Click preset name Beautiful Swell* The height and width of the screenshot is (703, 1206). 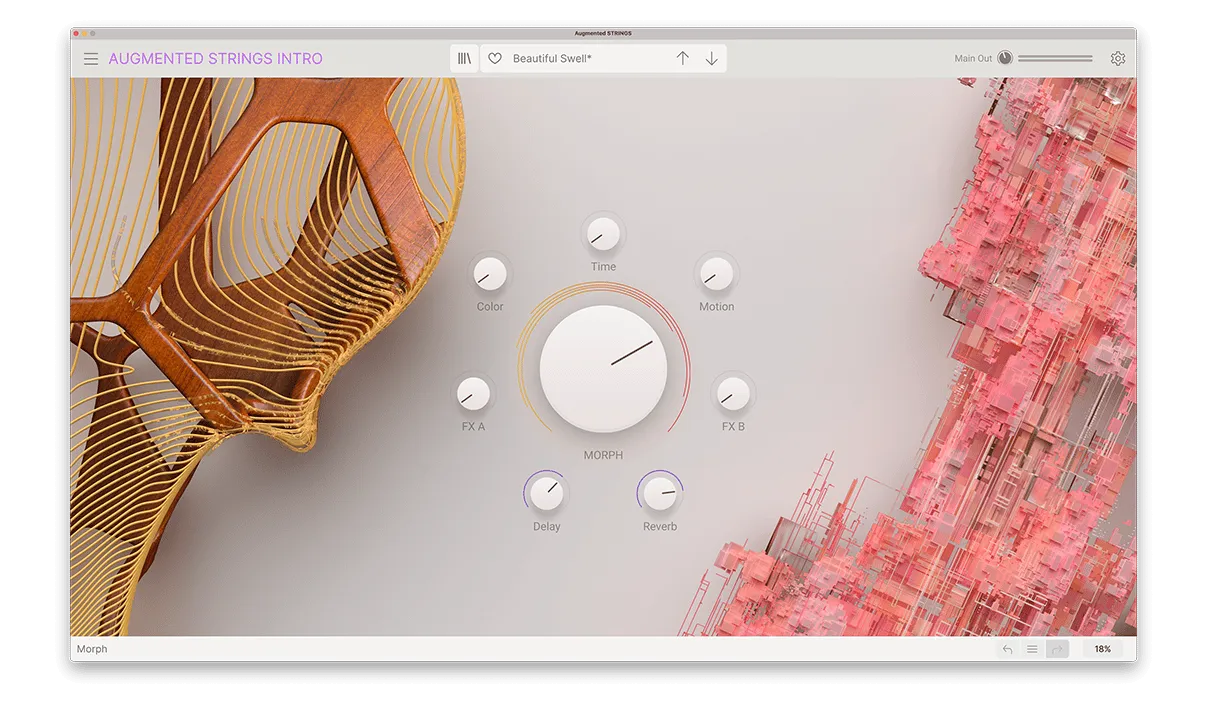pos(552,59)
